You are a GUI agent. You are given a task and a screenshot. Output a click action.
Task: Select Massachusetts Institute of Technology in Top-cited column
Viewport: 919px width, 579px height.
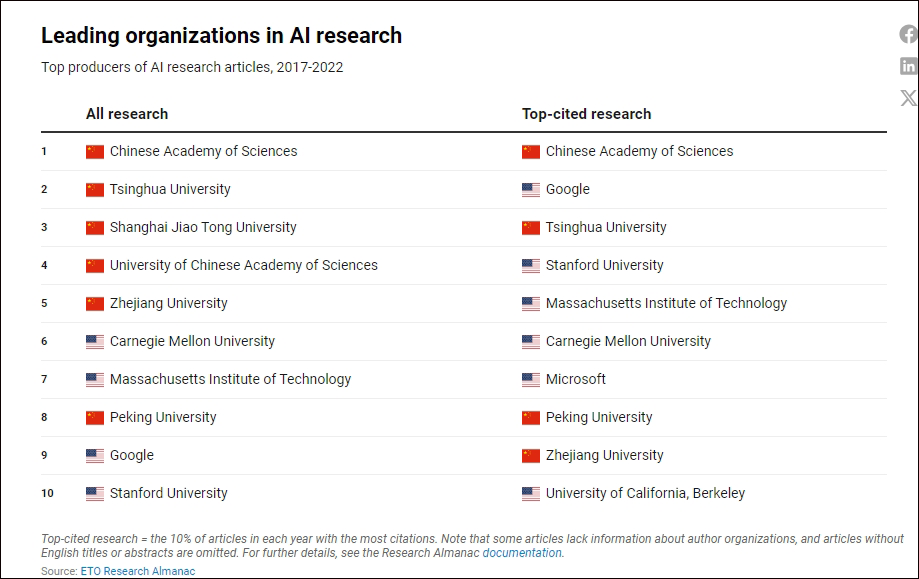tap(666, 304)
